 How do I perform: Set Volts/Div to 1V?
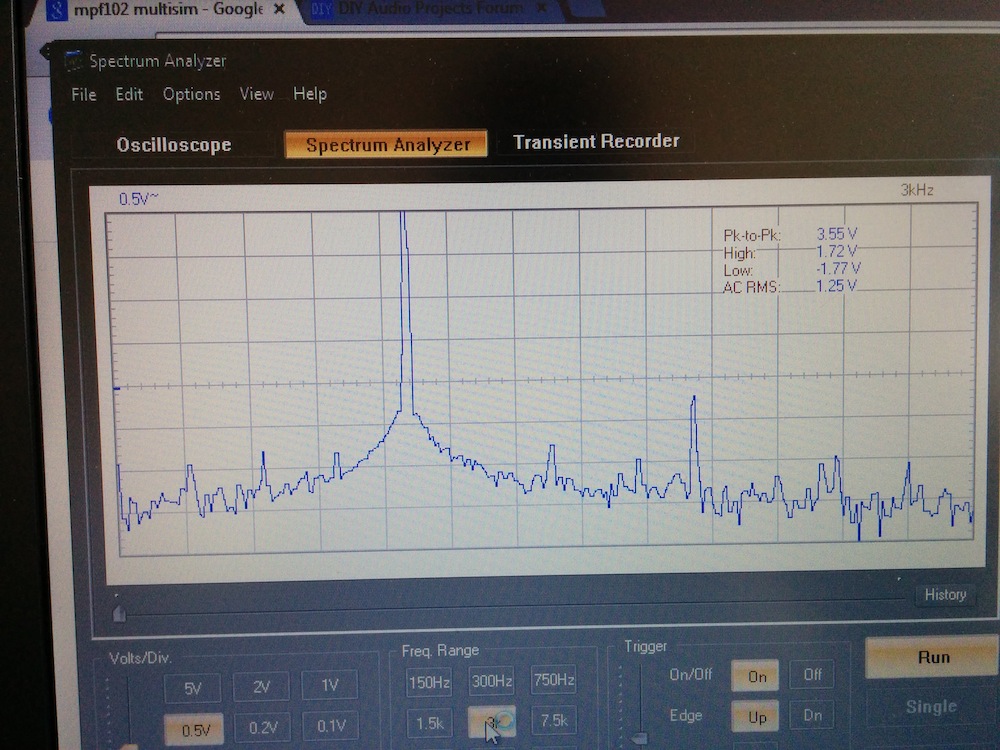(x=329, y=685)
